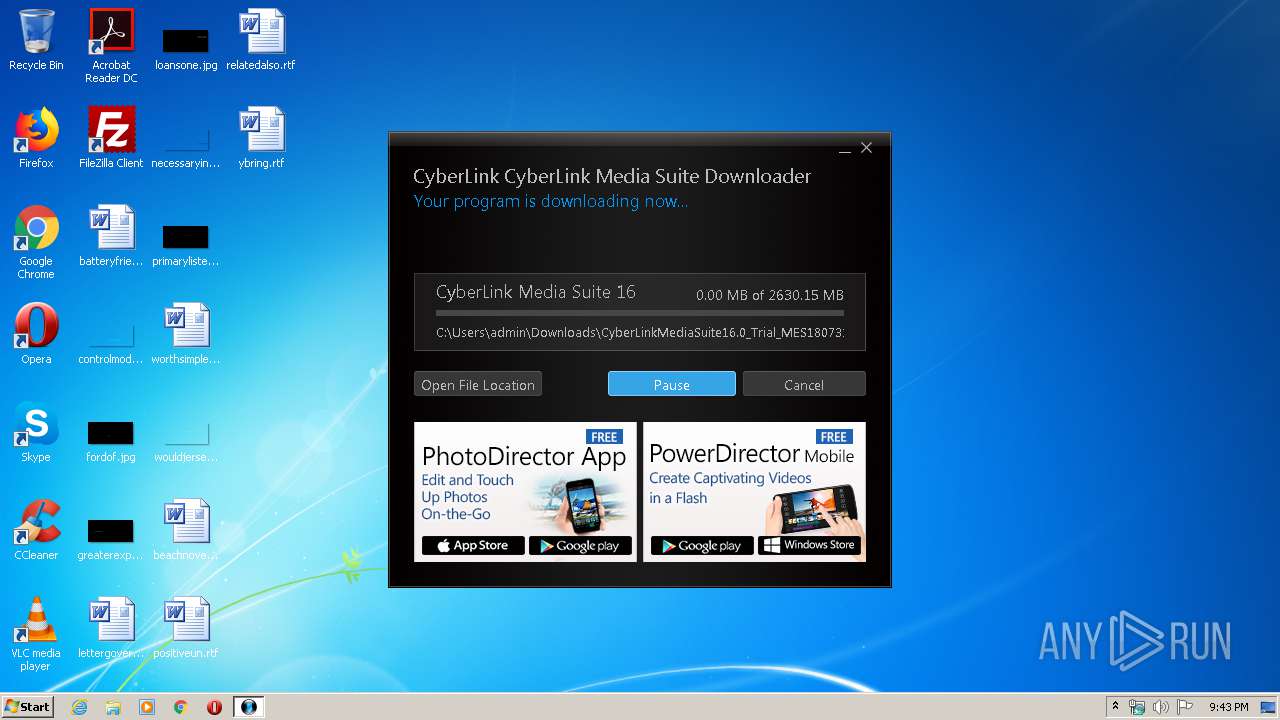Image resolution: width=1280 pixels, height=720 pixels.
Task: Click 'CyberLink Media Suite 16' label
Action: (x=536, y=292)
